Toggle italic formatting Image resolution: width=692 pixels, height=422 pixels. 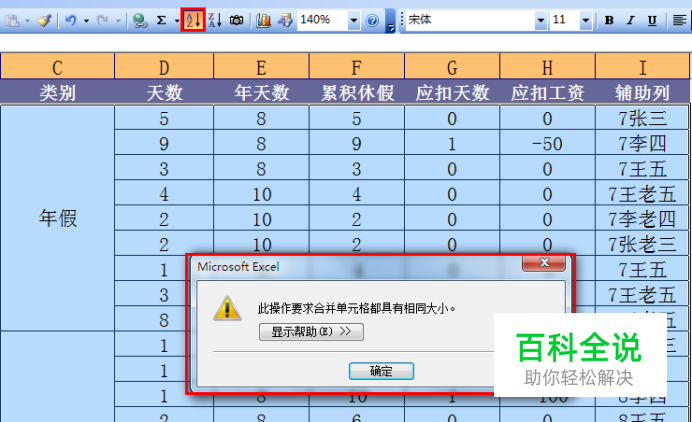(631, 20)
